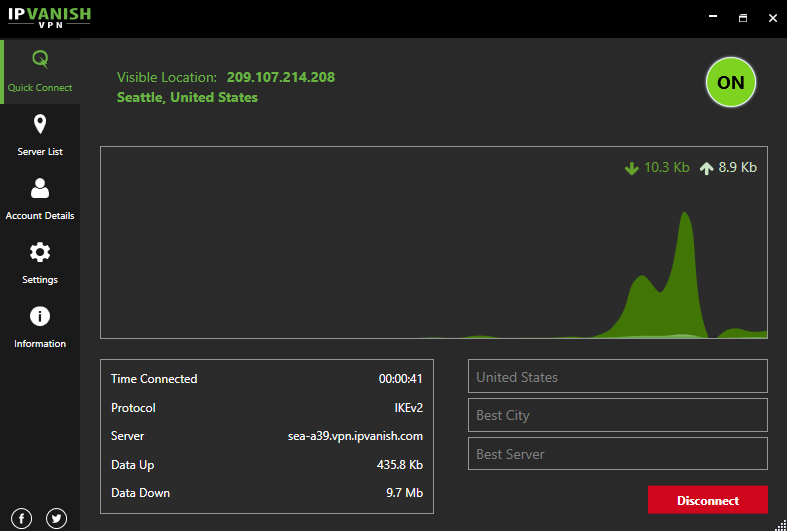This screenshot has width=787, height=531.
Task: Click the download arrow speed icon
Action: point(631,168)
